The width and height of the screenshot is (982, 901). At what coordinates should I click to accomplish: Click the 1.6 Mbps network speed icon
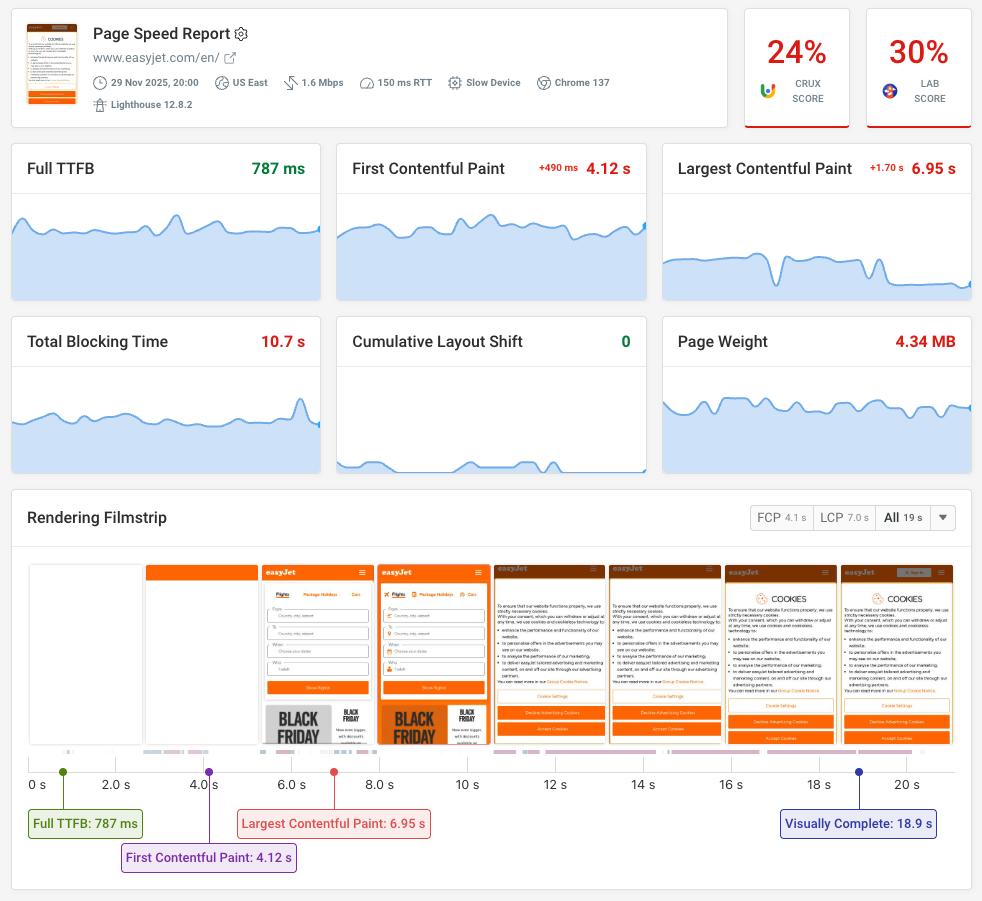290,83
